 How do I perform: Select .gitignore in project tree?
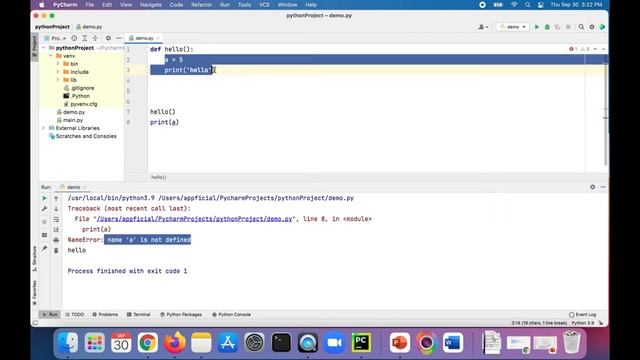click(79, 88)
